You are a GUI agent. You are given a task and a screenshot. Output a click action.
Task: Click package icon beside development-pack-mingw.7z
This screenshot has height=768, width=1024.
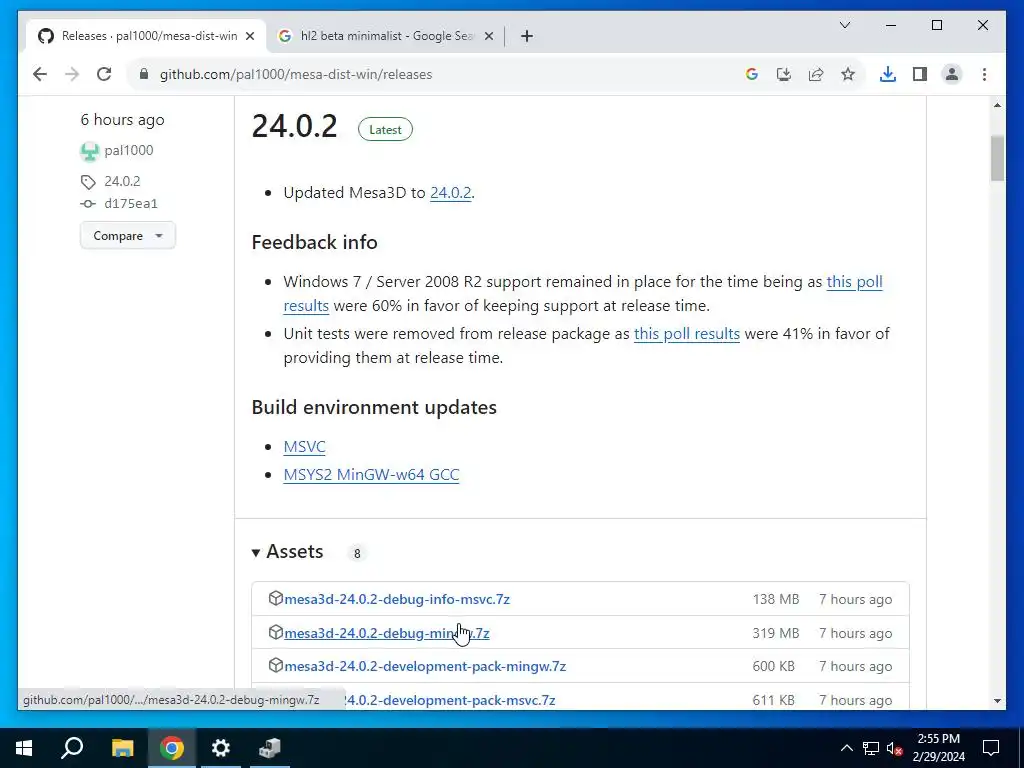[x=276, y=665]
